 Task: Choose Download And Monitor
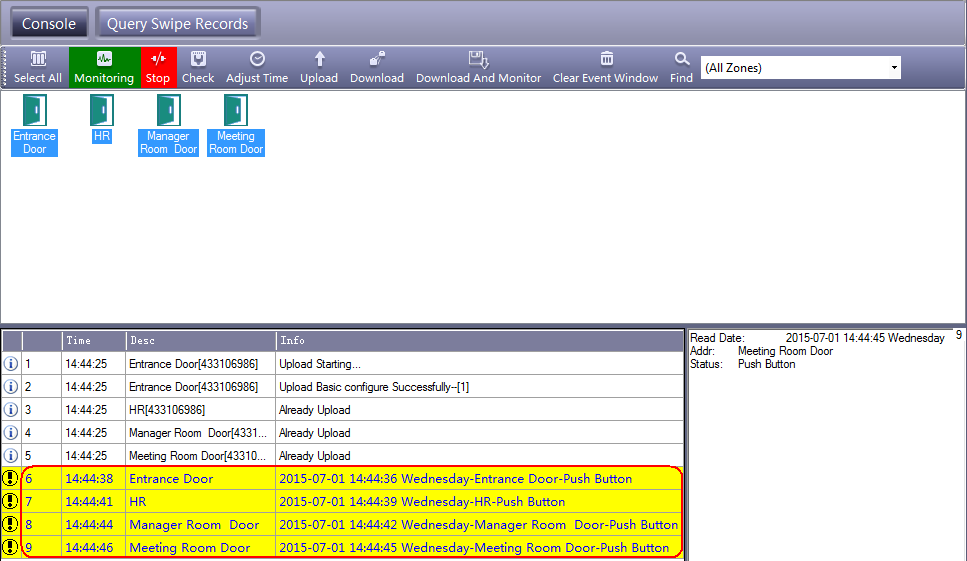(x=478, y=67)
